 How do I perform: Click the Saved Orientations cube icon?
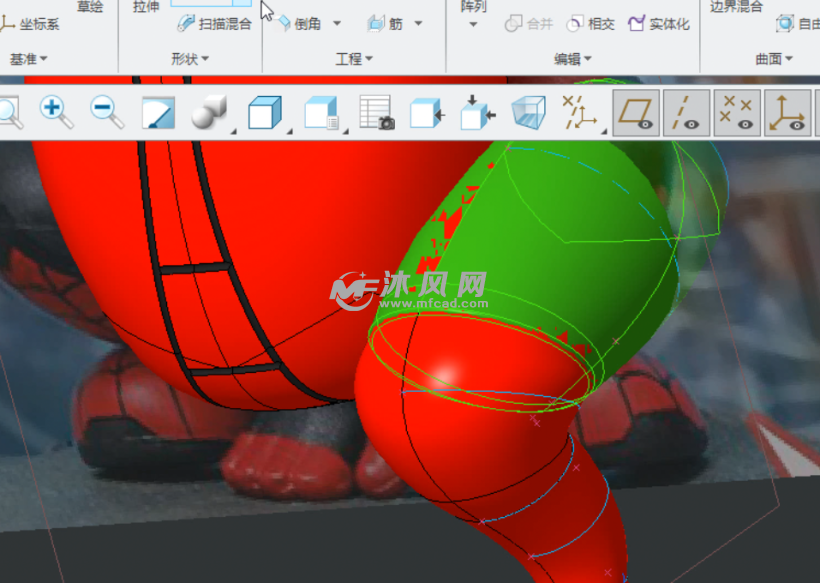[321, 112]
